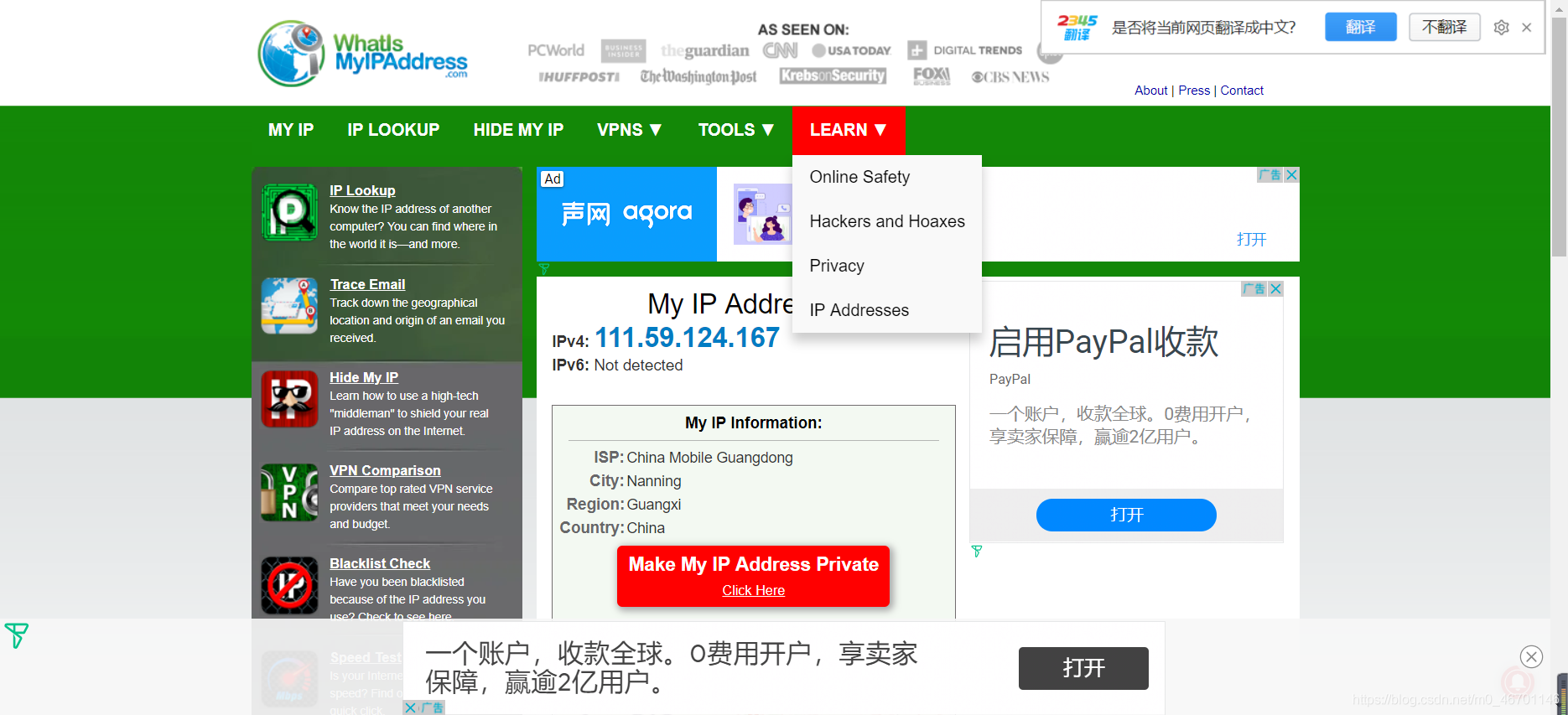
Task: Follow the IP Lookup sidebar link
Action: click(362, 190)
